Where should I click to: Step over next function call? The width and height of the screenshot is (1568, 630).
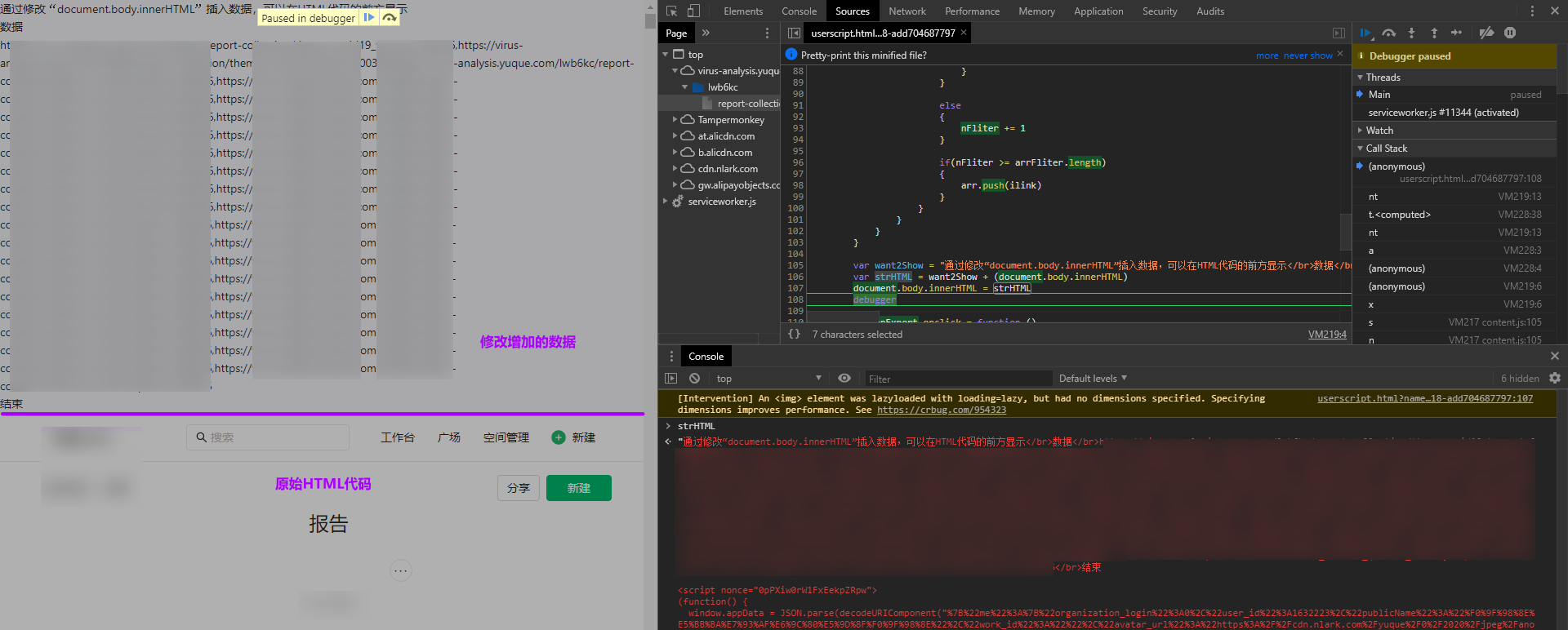pos(1389,33)
